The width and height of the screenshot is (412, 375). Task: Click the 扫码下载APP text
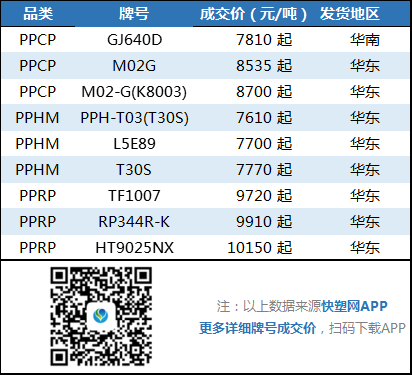coord(367,328)
